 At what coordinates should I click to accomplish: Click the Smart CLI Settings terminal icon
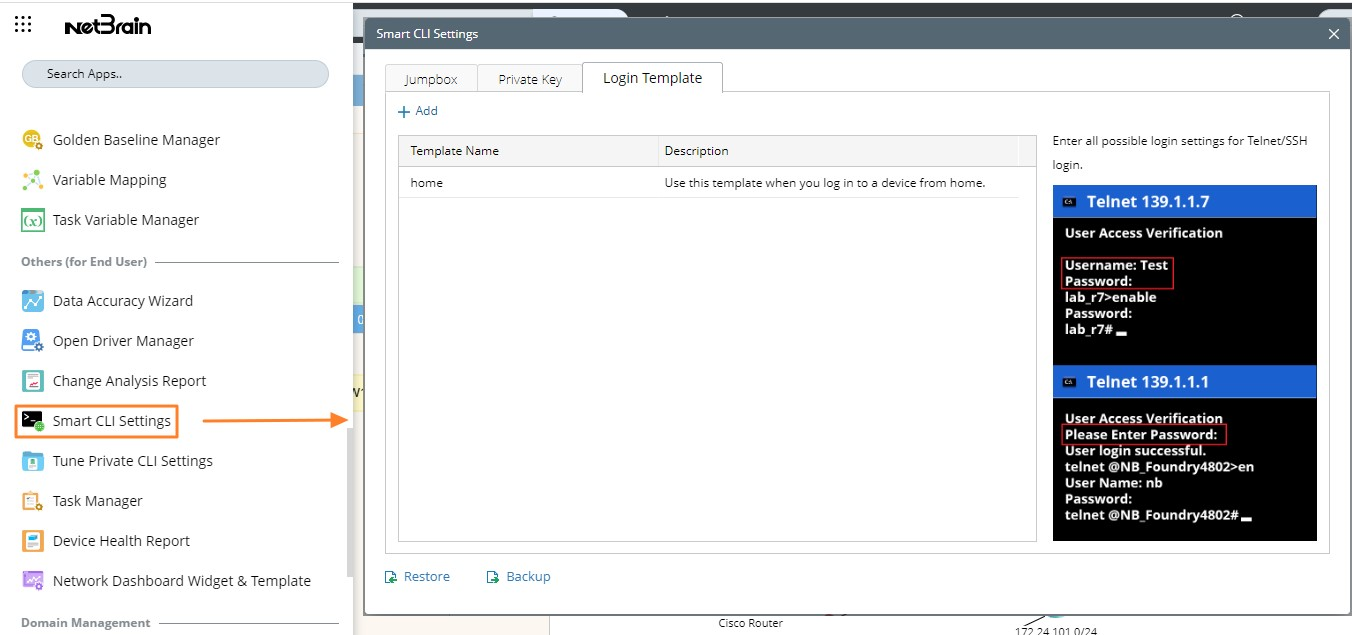(33, 421)
